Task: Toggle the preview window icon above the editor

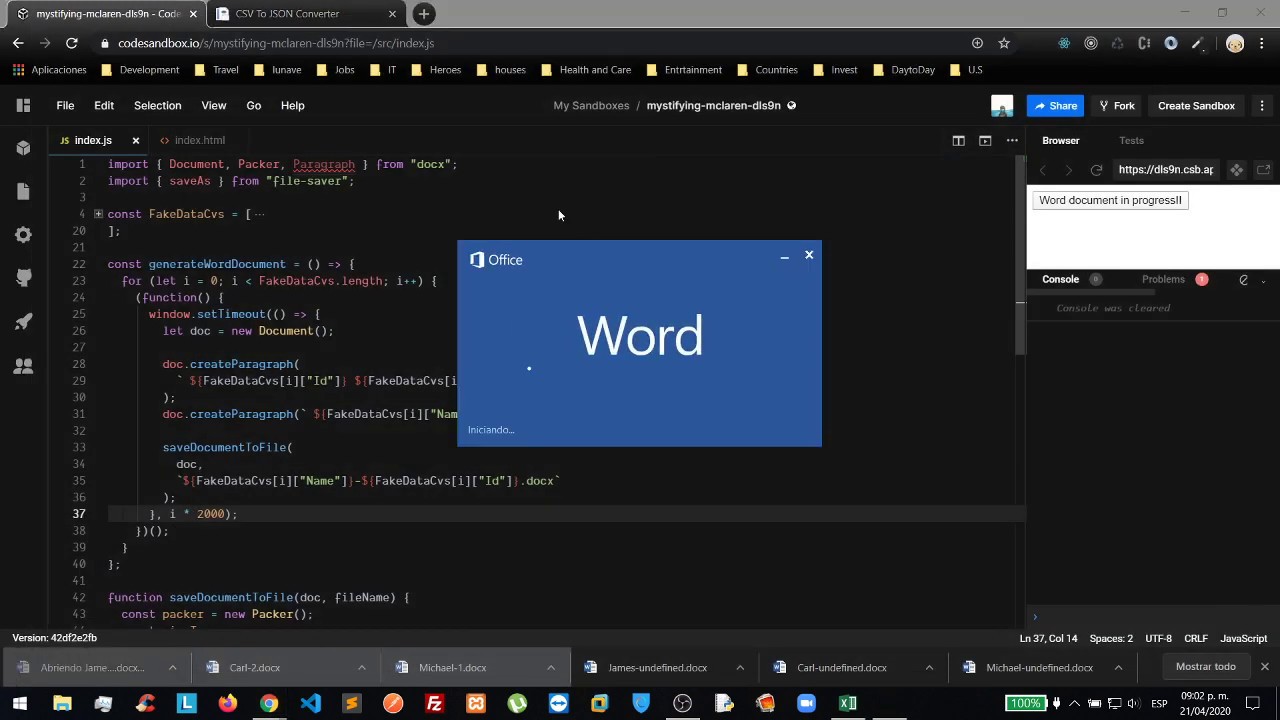Action: pos(985,140)
